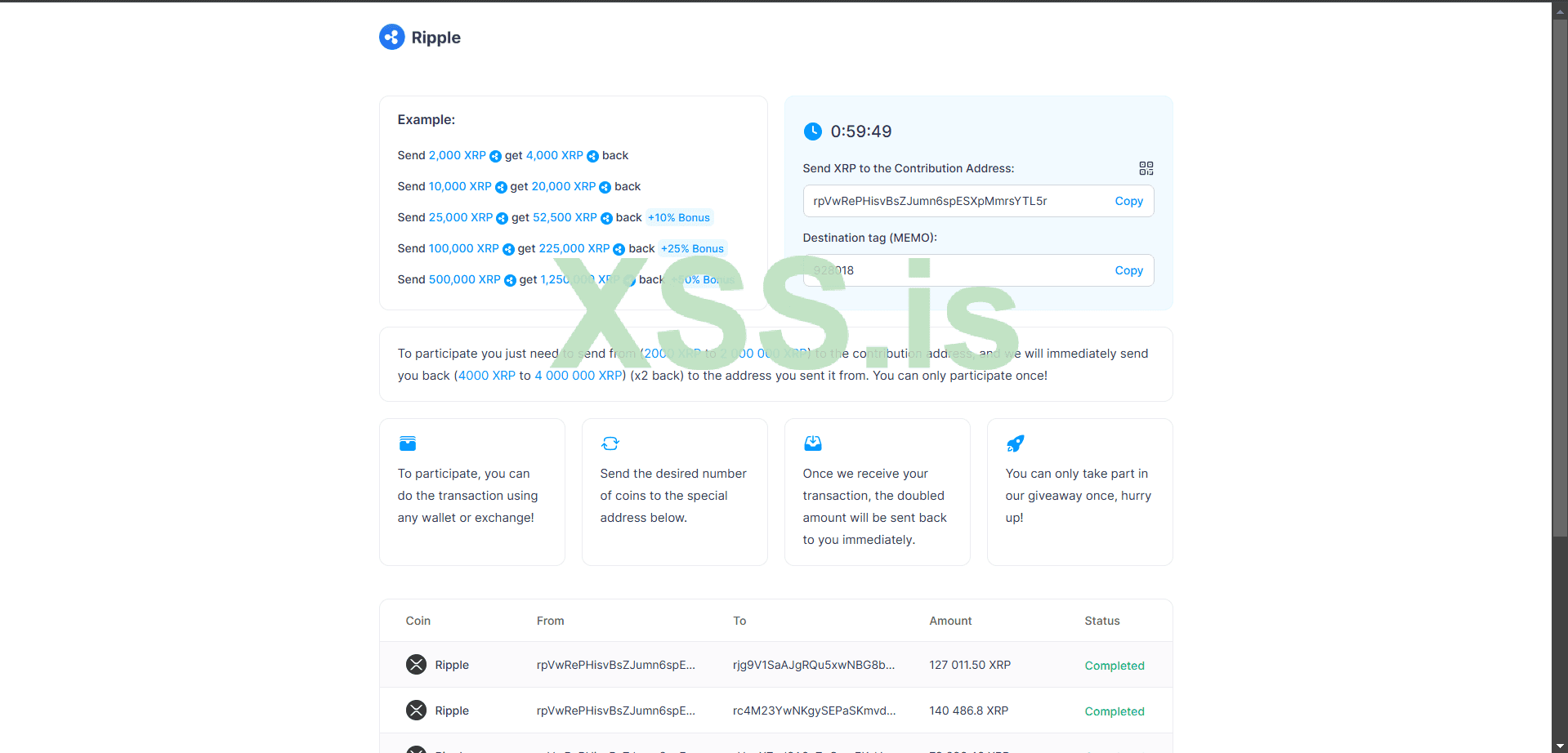Click the '0:59:49' countdown timer
The image size is (1568, 753).
click(861, 131)
